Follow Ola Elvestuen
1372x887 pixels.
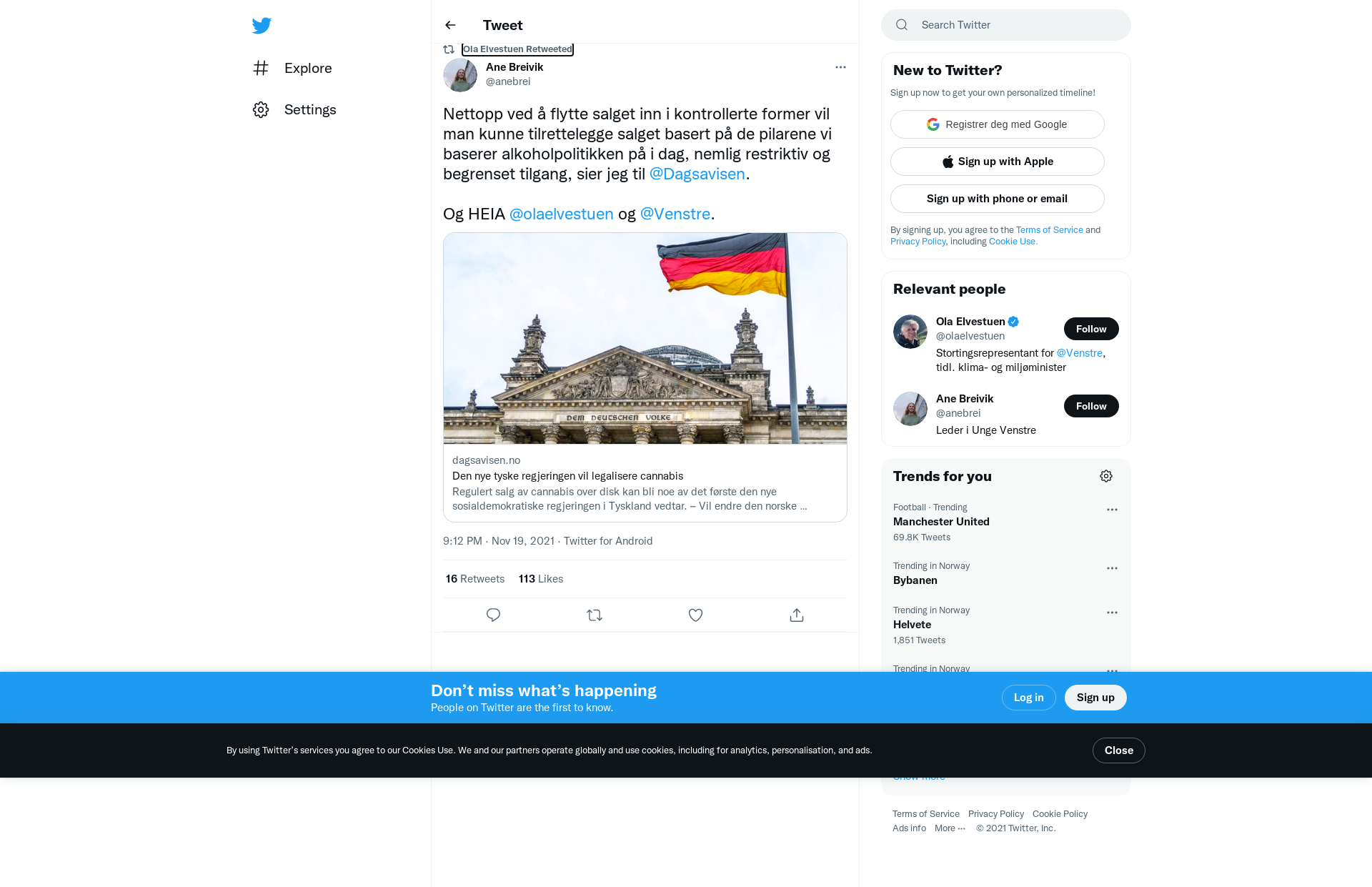click(1091, 329)
